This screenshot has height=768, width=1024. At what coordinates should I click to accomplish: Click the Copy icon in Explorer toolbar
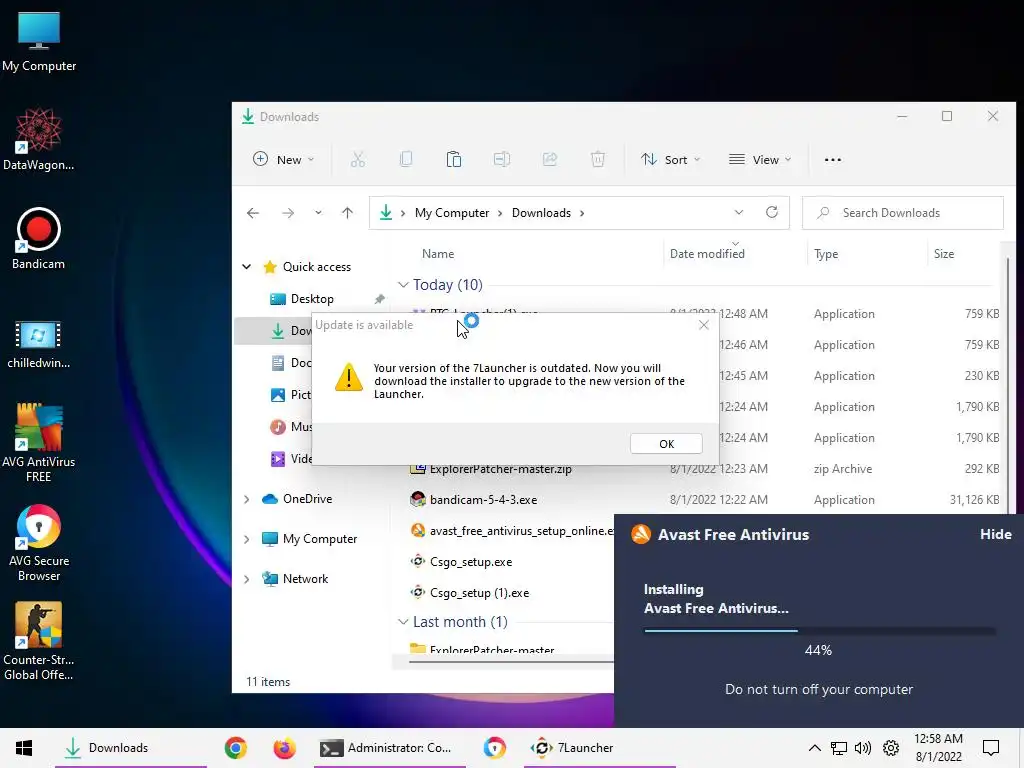point(406,159)
